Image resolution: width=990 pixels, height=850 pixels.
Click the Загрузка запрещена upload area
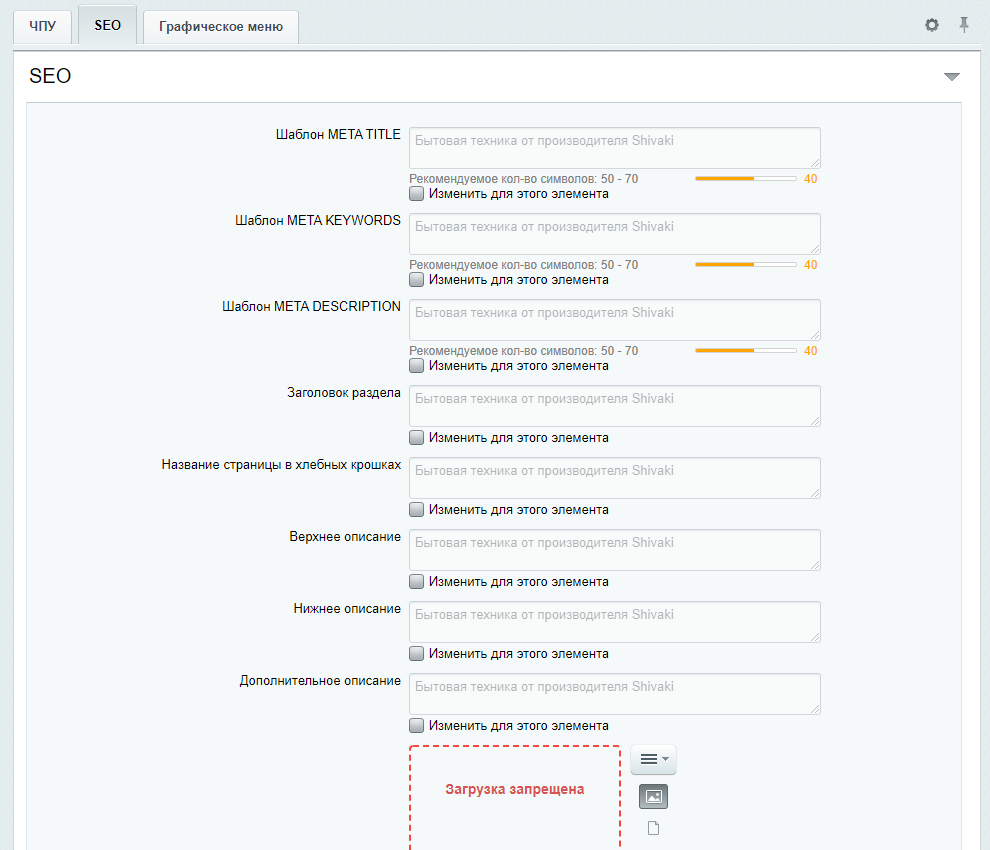pyautogui.click(x=515, y=797)
